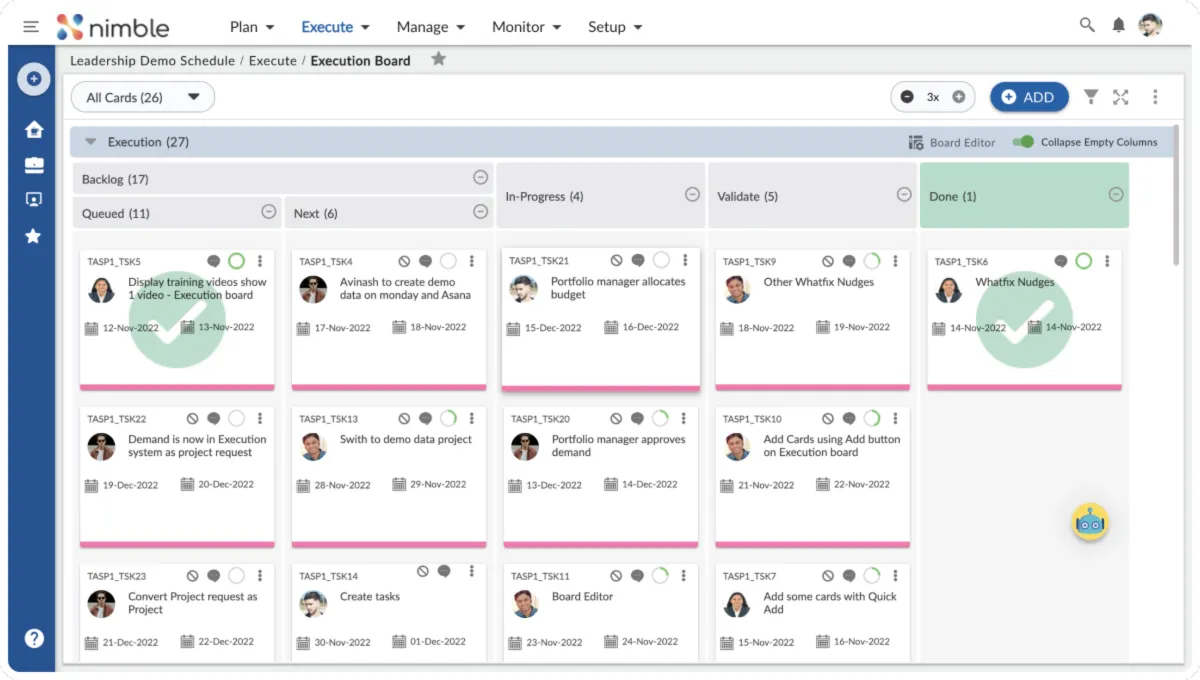Open the All Cards (26) dropdown
The image size is (1200, 680).
pyautogui.click(x=143, y=97)
